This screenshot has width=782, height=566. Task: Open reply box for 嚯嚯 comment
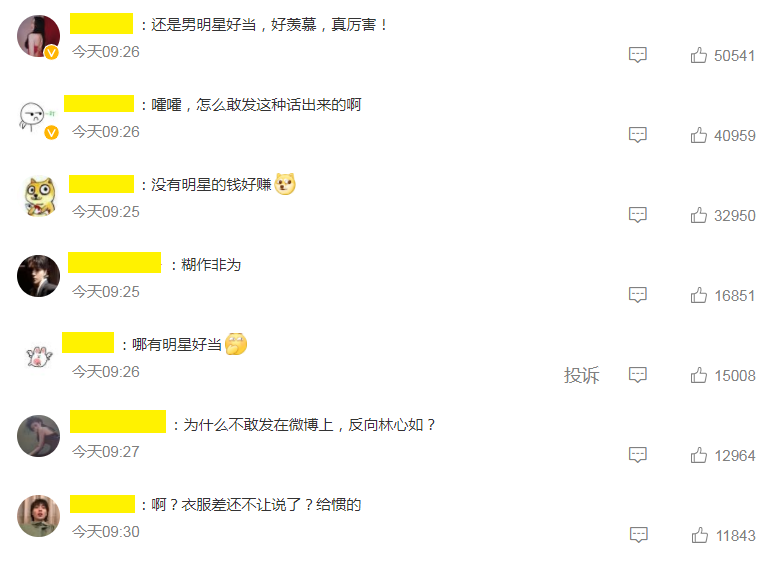[x=637, y=135]
